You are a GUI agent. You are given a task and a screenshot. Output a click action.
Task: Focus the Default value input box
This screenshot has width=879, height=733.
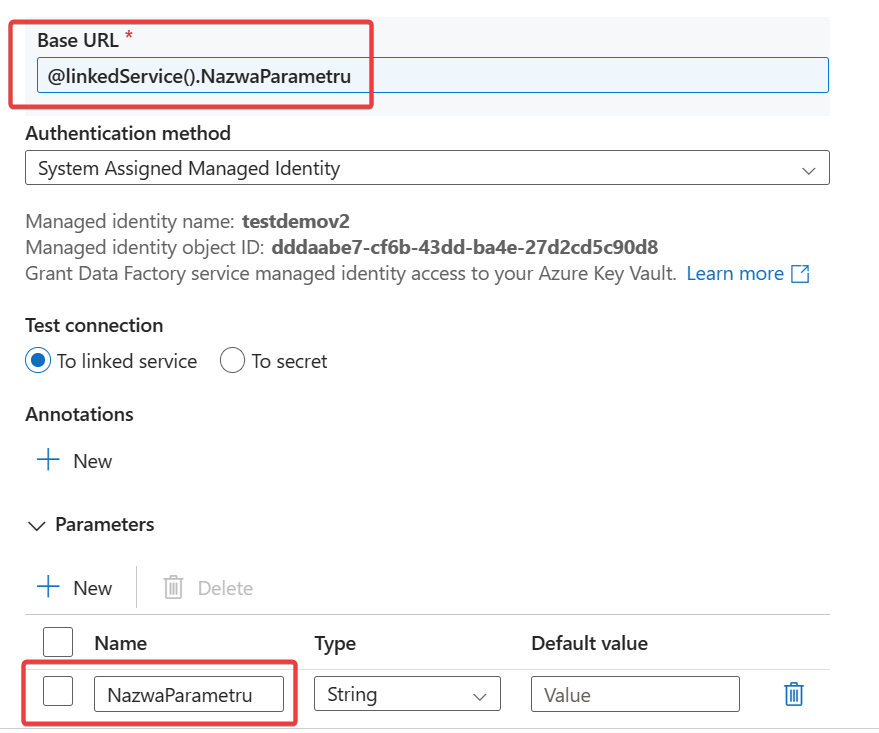(635, 694)
